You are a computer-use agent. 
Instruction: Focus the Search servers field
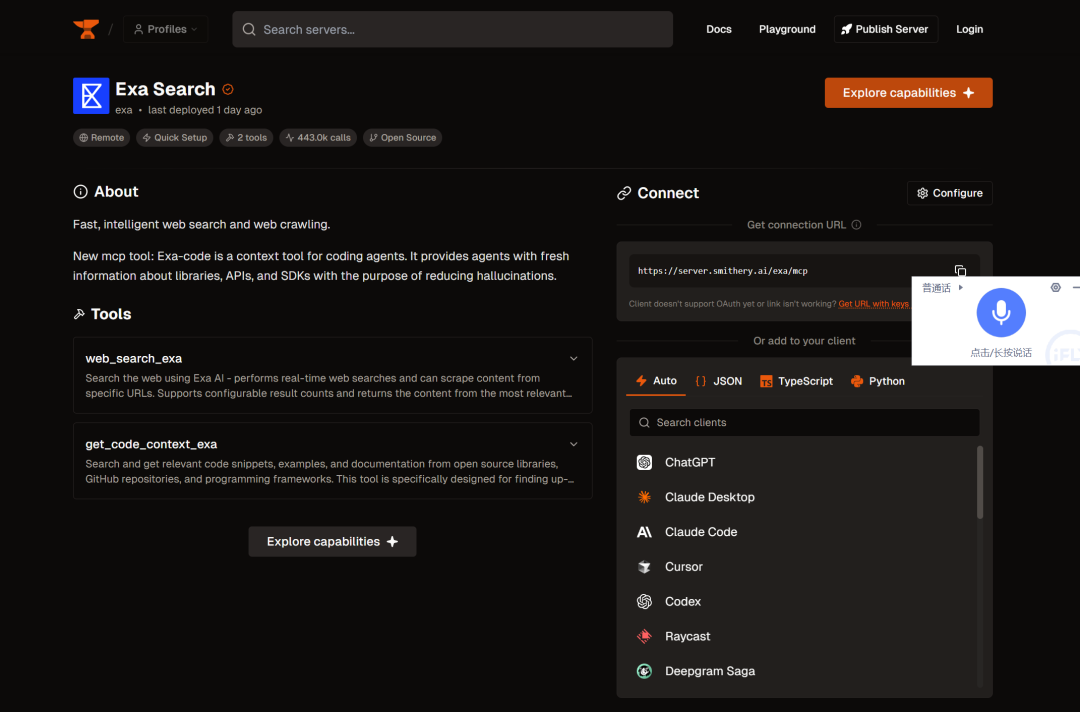coord(453,30)
